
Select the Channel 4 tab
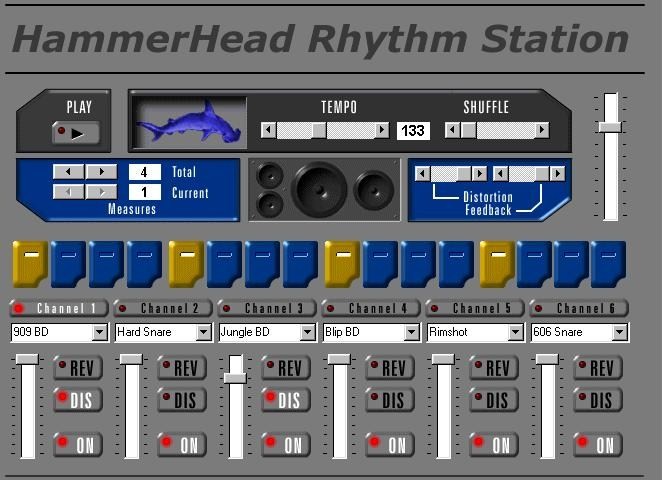point(371,308)
